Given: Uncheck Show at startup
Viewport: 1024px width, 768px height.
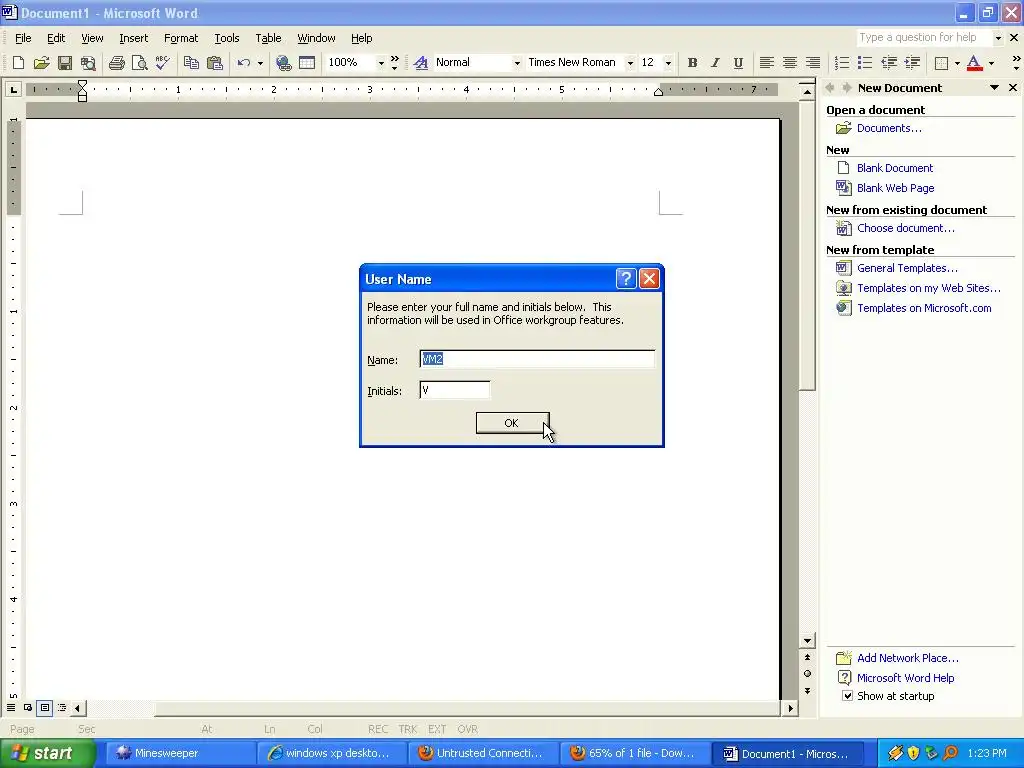Looking at the screenshot, I should 847,696.
